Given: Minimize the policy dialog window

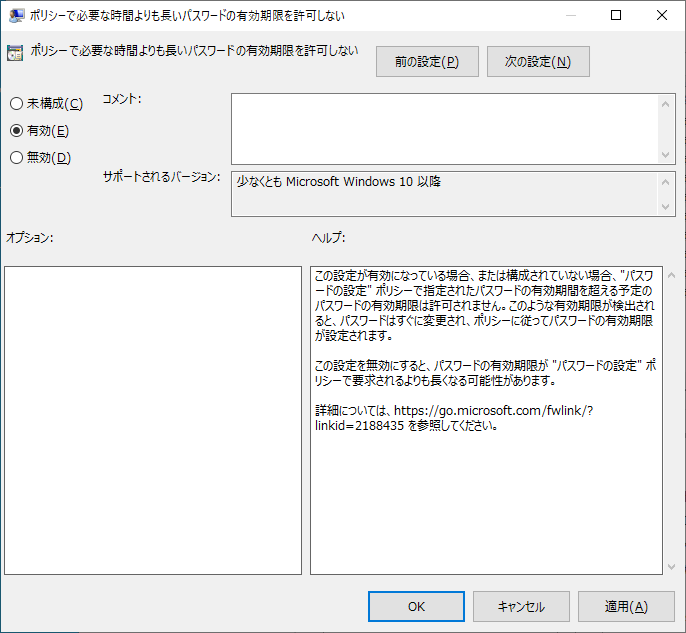Looking at the screenshot, I should click(570, 16).
